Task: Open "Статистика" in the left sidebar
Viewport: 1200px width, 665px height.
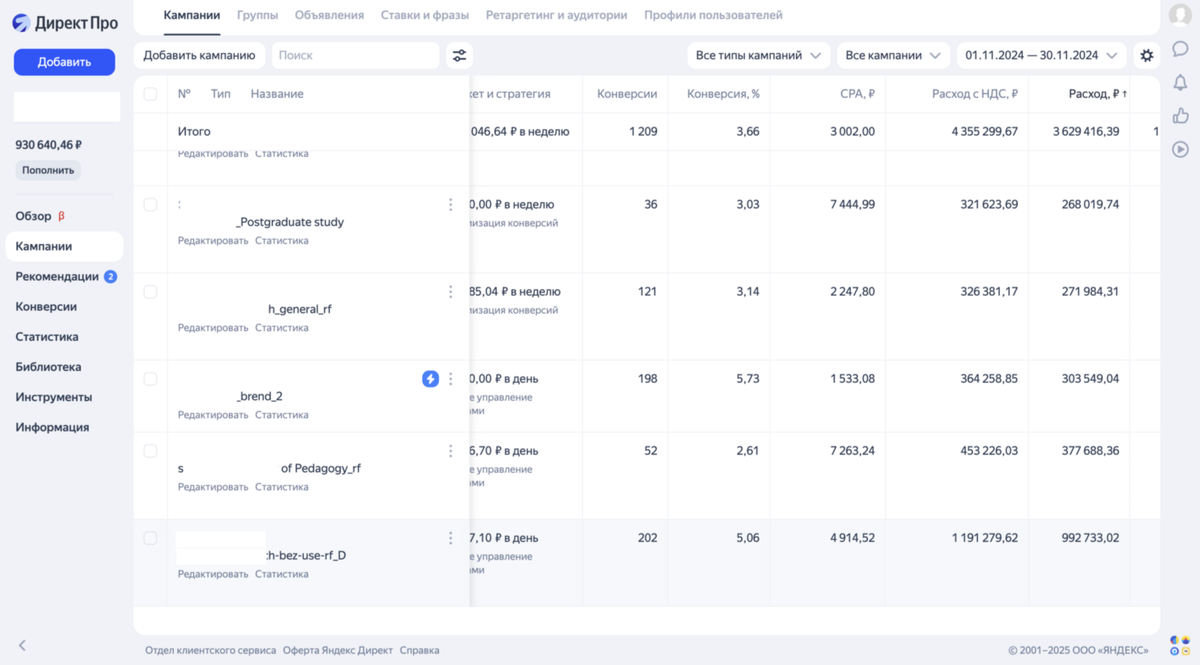Action: coord(47,337)
